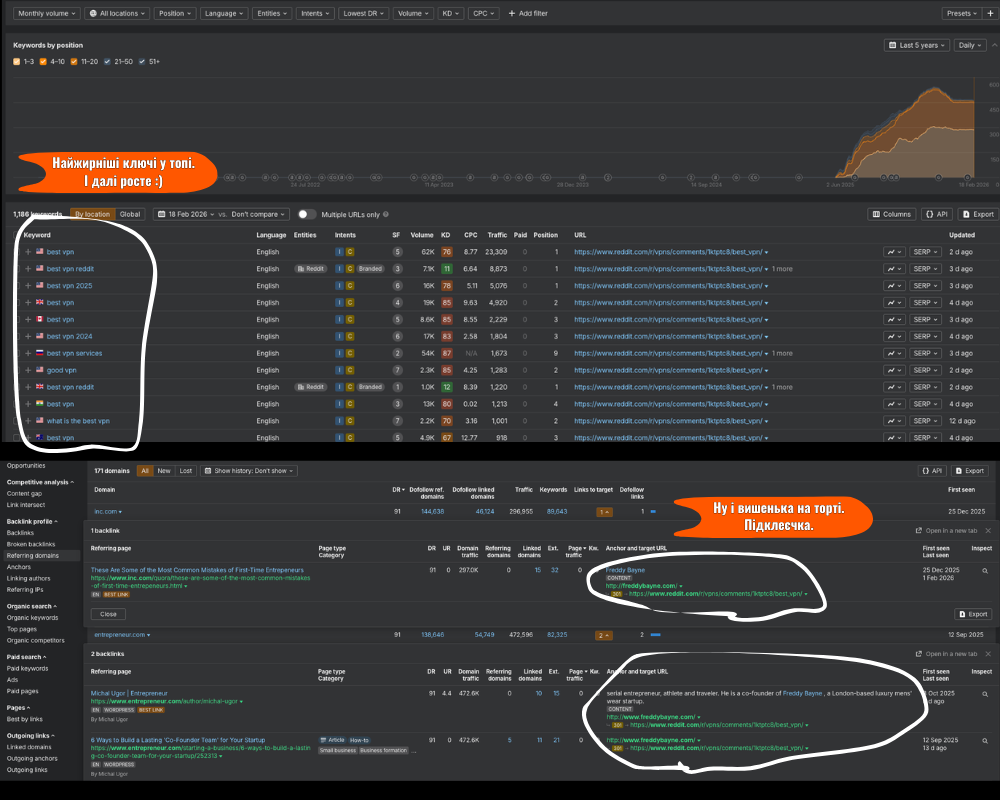Open trend chart icon for 'best vpn 2025' row

point(893,286)
